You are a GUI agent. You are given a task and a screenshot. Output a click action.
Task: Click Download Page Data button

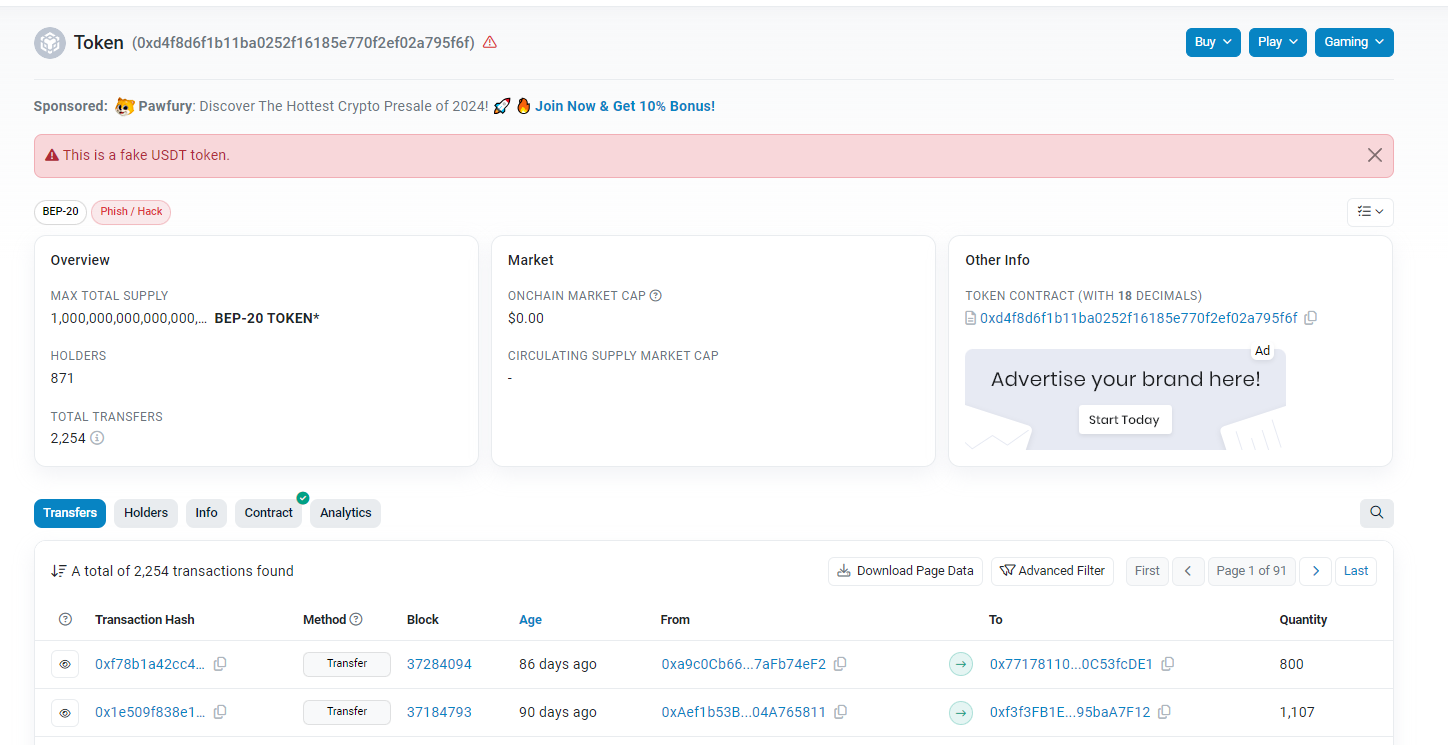(905, 571)
